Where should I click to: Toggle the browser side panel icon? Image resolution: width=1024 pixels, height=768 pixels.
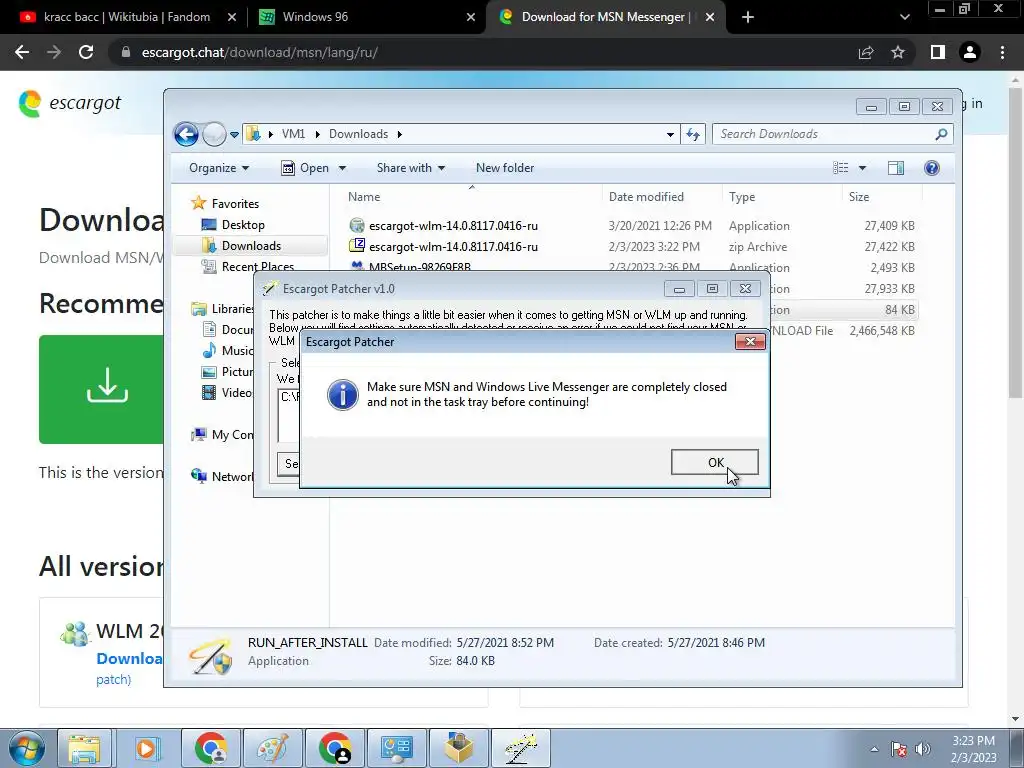point(938,52)
